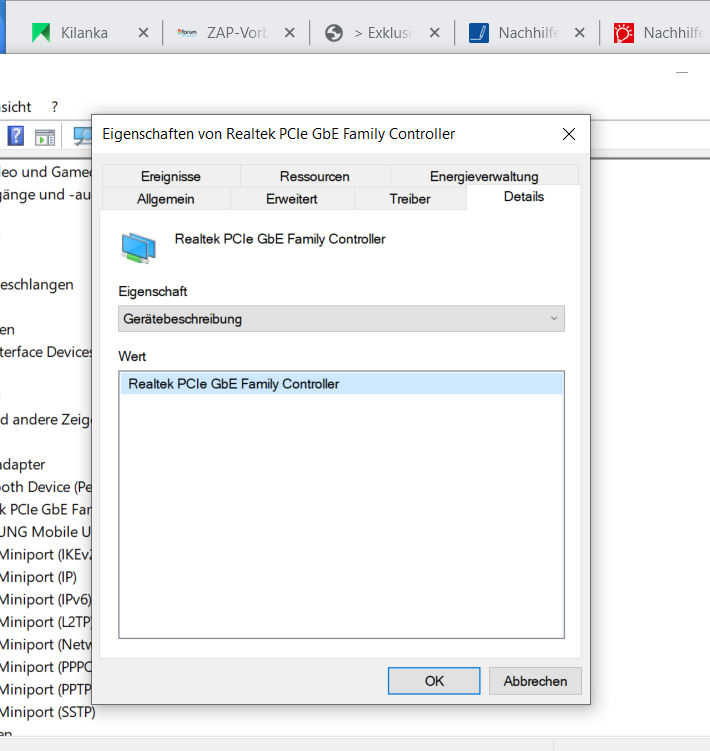Select Miniport (IP) in device tree
The image size is (710, 751).
click(x=38, y=577)
